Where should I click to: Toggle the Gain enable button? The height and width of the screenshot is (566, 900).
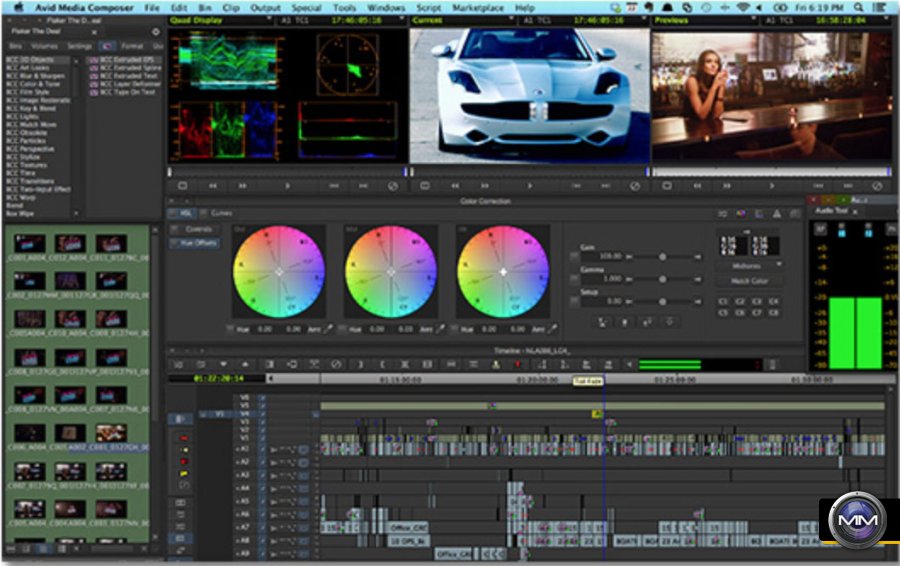point(575,257)
